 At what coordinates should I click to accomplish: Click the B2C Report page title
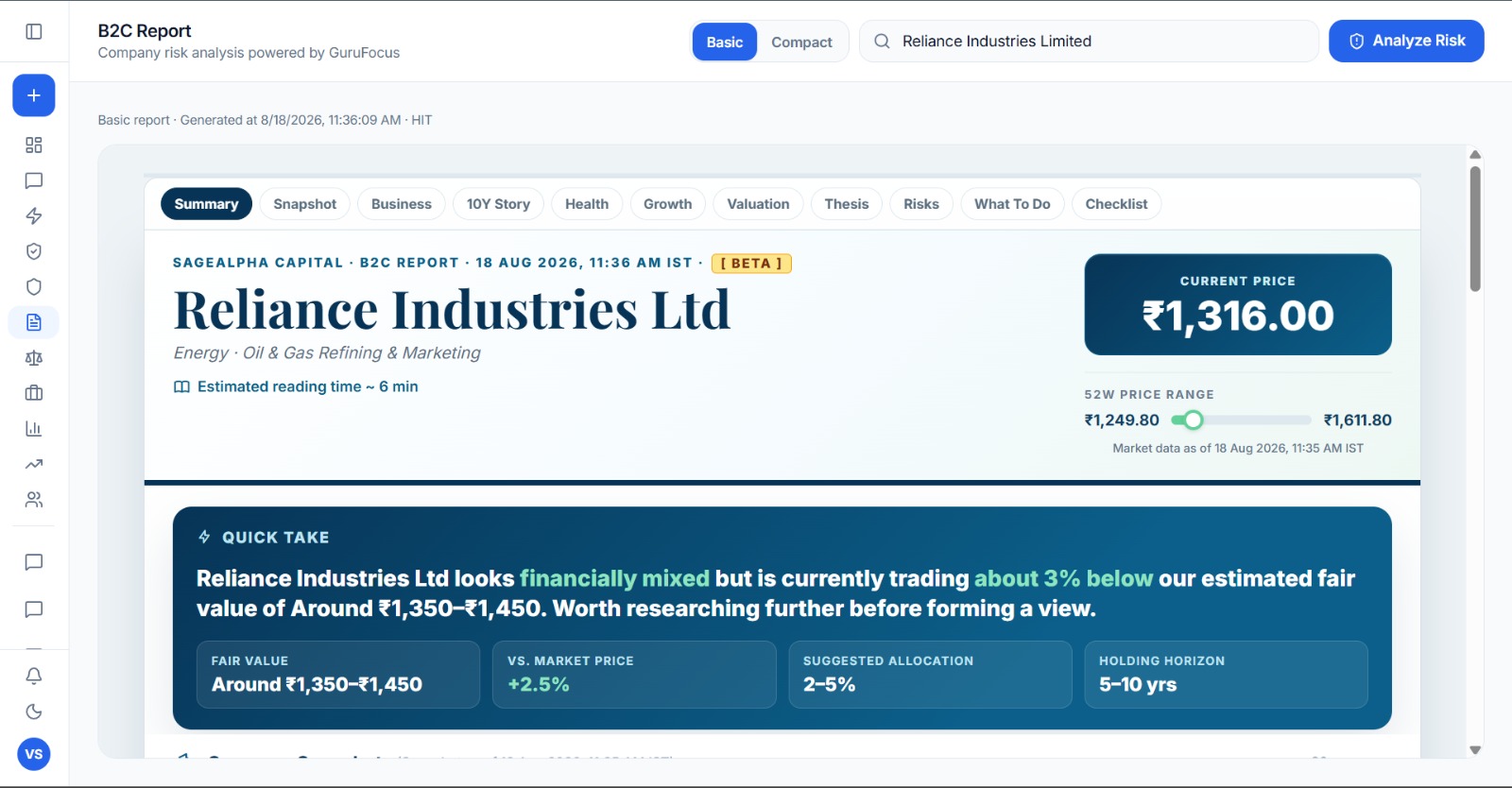tap(145, 31)
